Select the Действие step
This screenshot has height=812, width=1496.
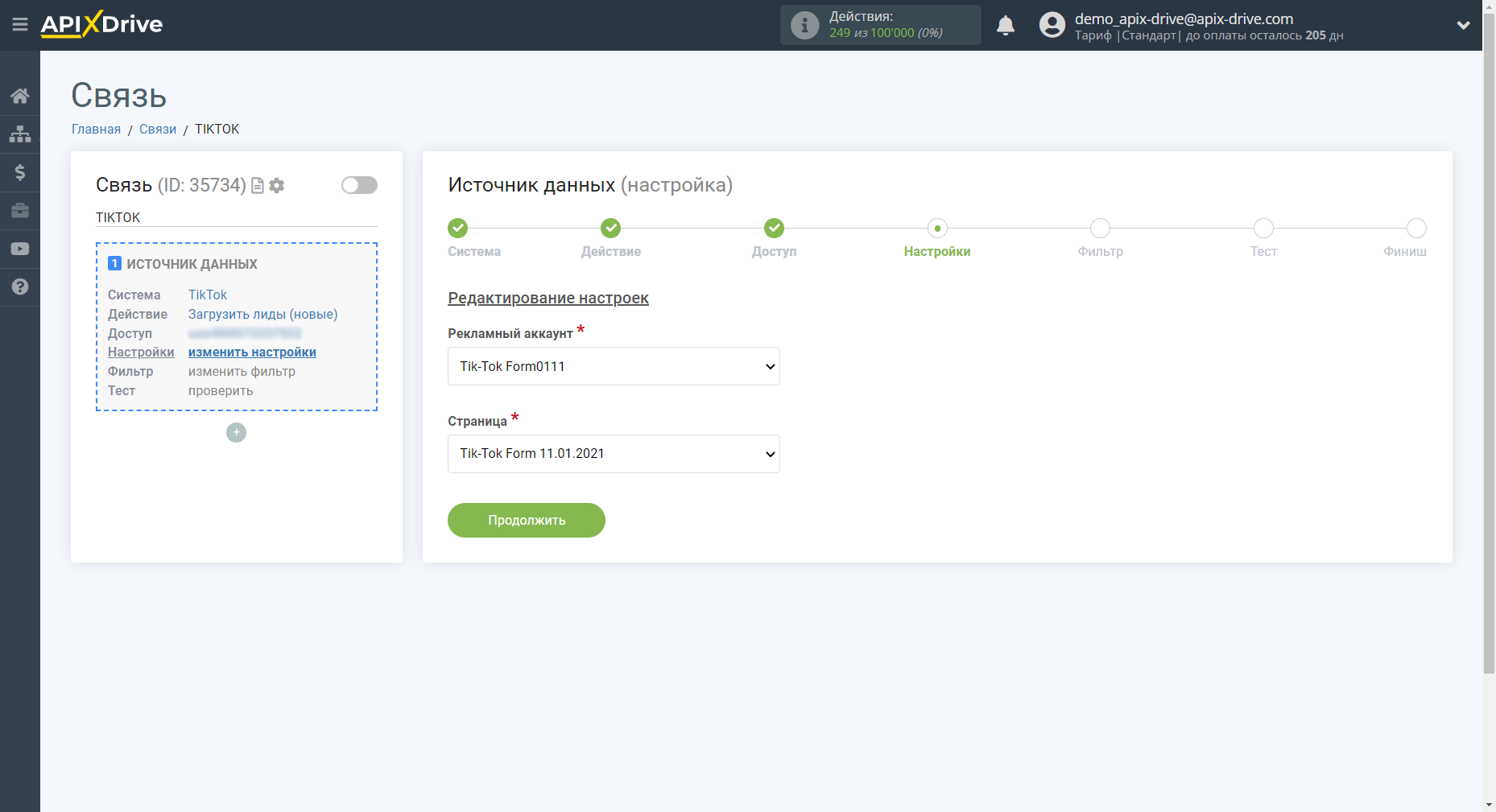[611, 229]
